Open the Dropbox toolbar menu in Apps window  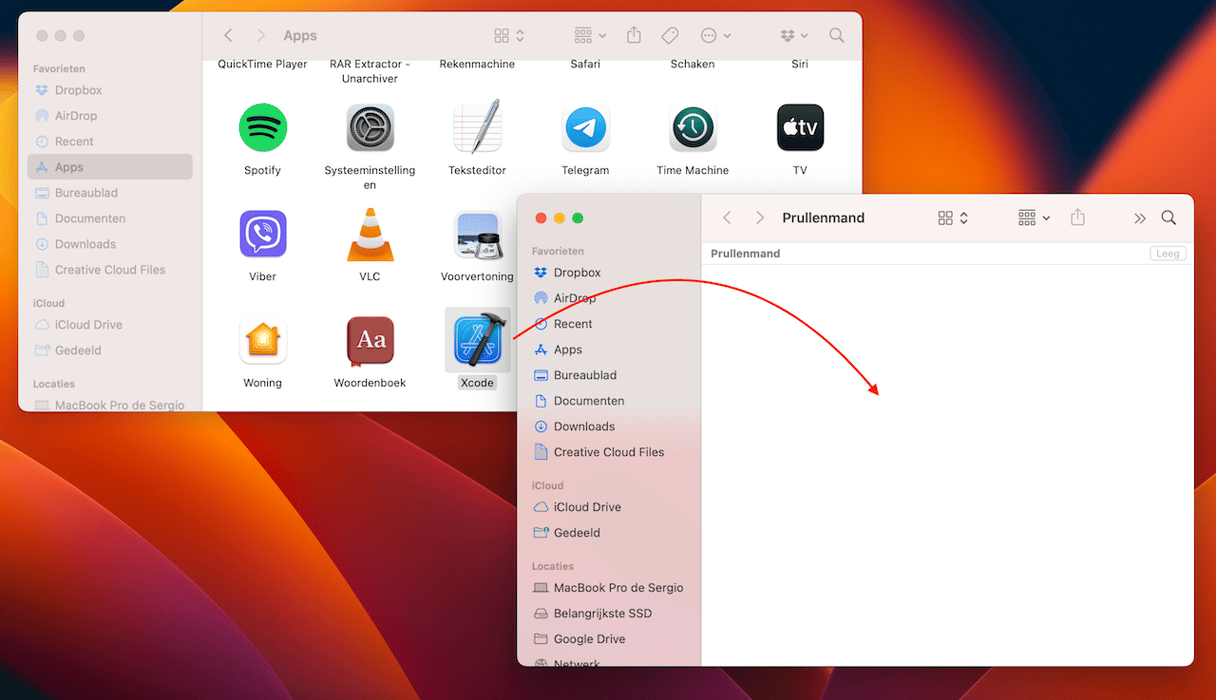pyautogui.click(x=794, y=36)
